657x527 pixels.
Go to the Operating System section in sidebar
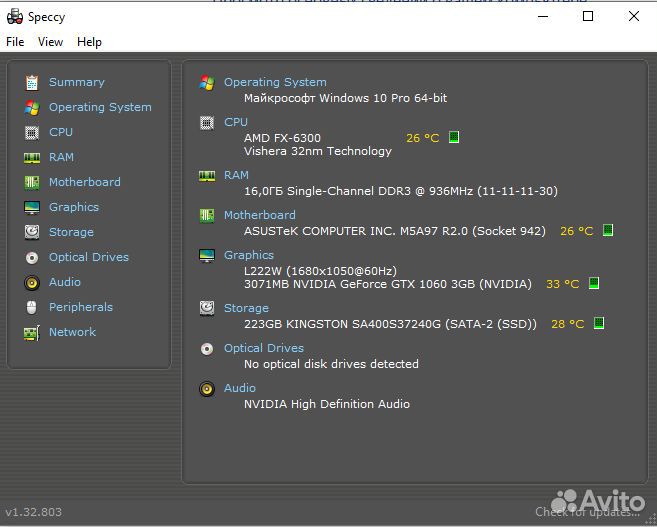100,107
